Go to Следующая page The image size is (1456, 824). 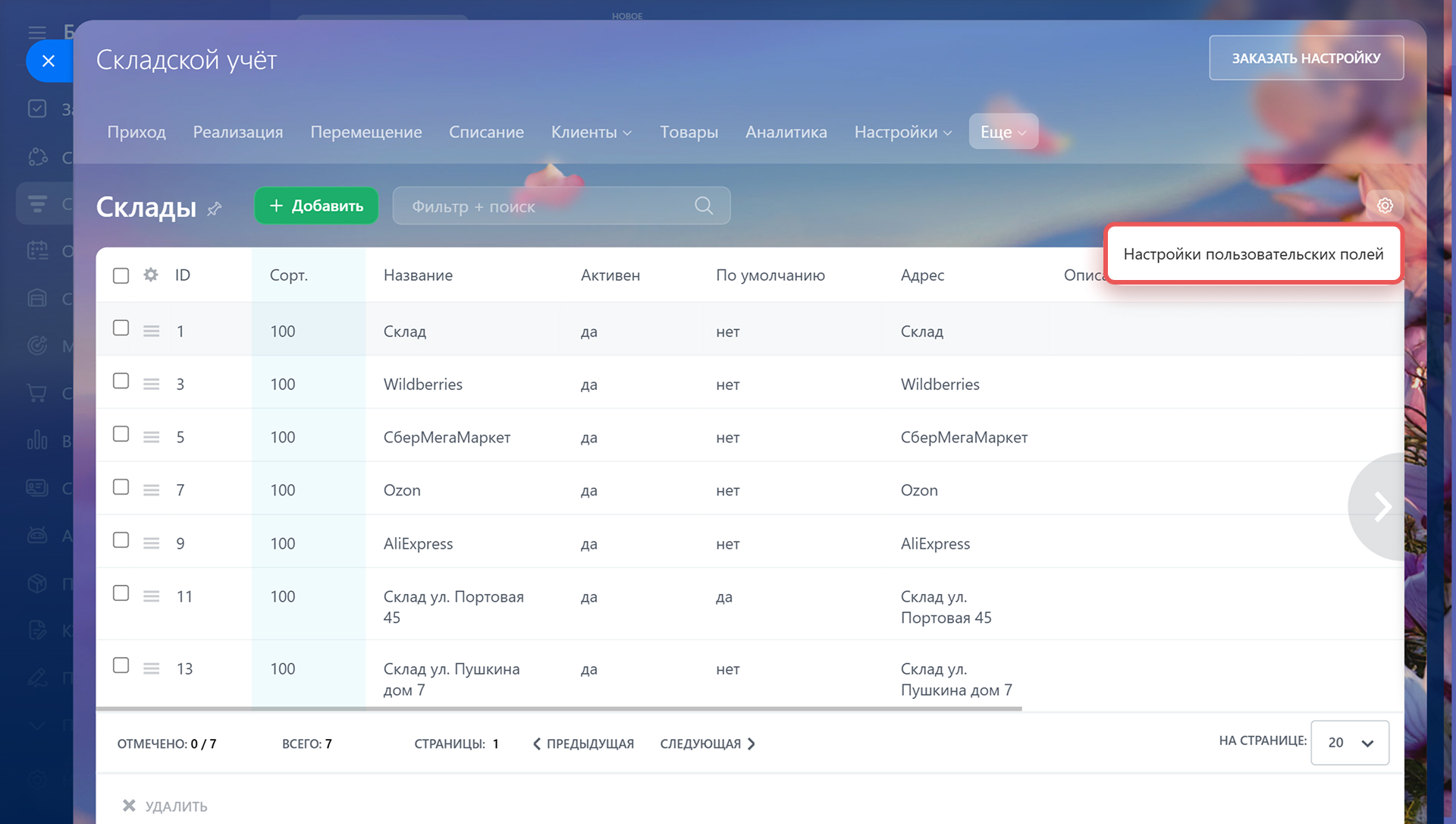click(708, 744)
